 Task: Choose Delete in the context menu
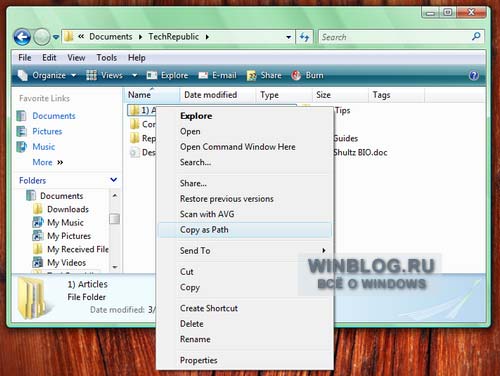[x=245, y=324]
